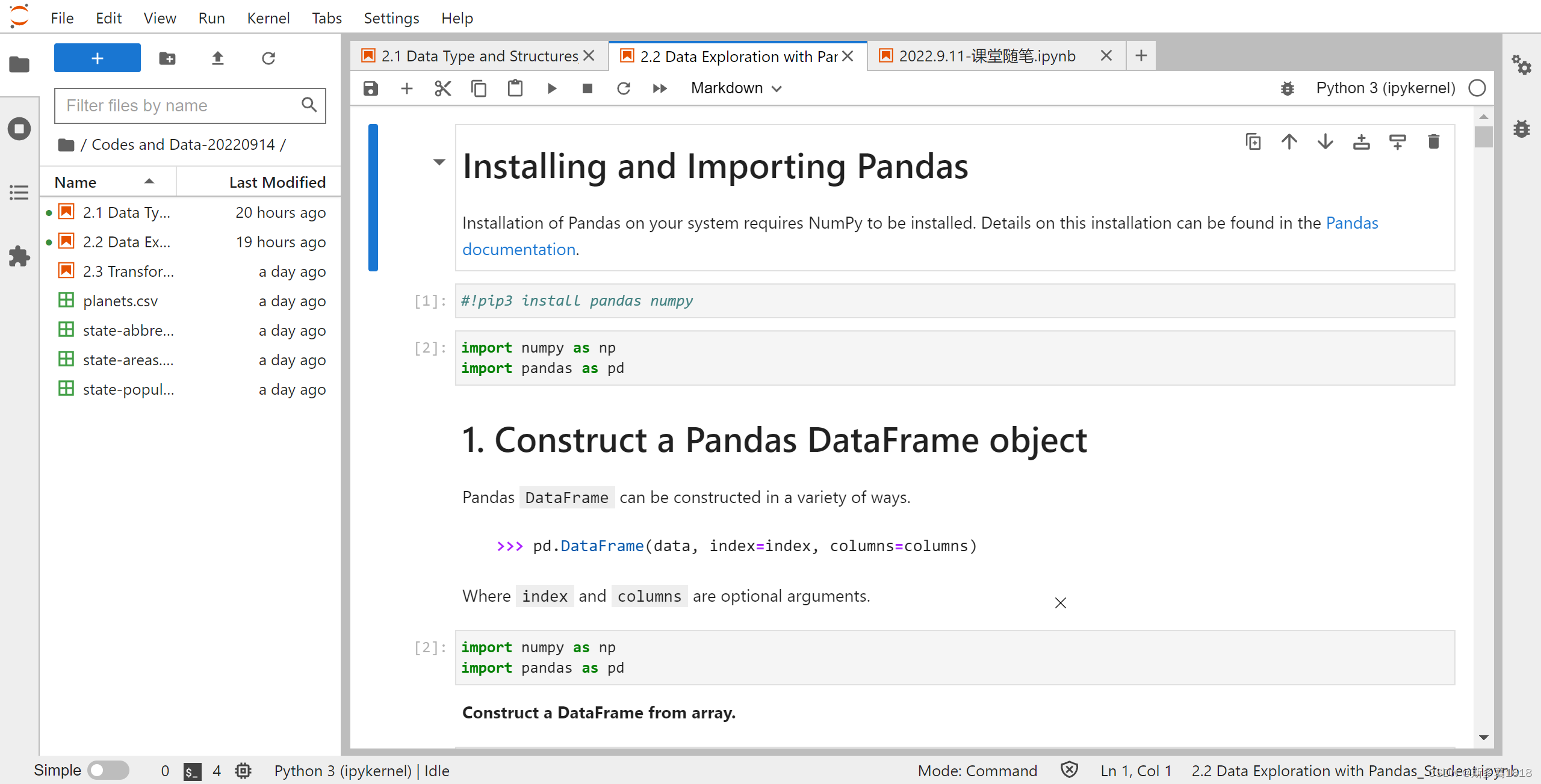Image resolution: width=1541 pixels, height=784 pixels.
Task: Open the Kernel menu
Action: [268, 18]
